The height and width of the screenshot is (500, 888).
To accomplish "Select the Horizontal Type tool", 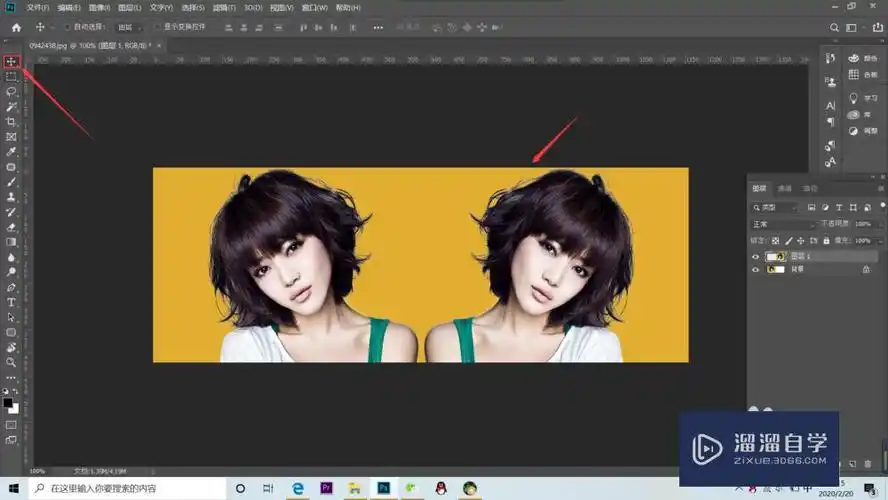I will [x=11, y=302].
